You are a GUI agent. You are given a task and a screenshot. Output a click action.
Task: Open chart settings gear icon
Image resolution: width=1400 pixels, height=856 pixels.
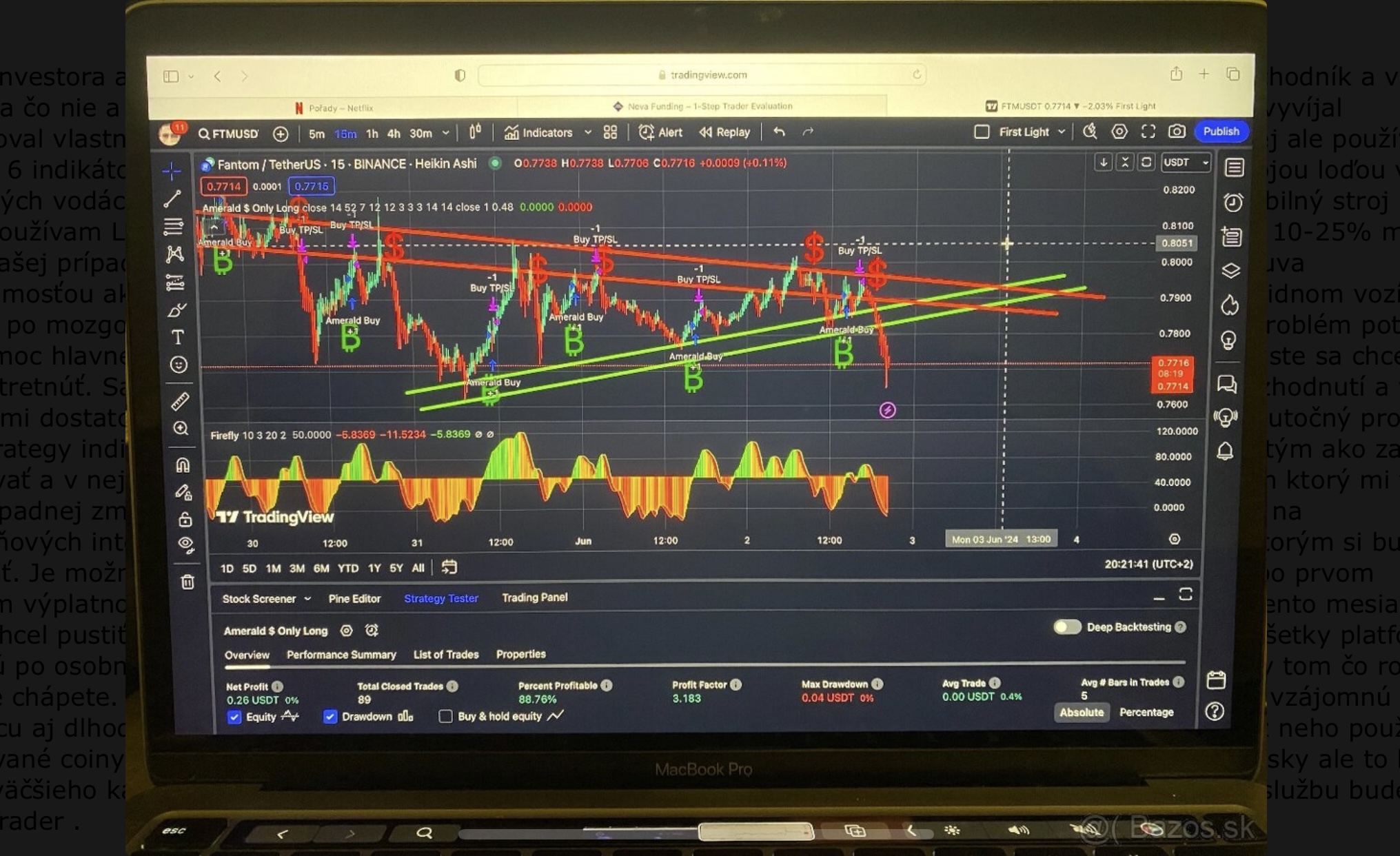pos(1119,131)
